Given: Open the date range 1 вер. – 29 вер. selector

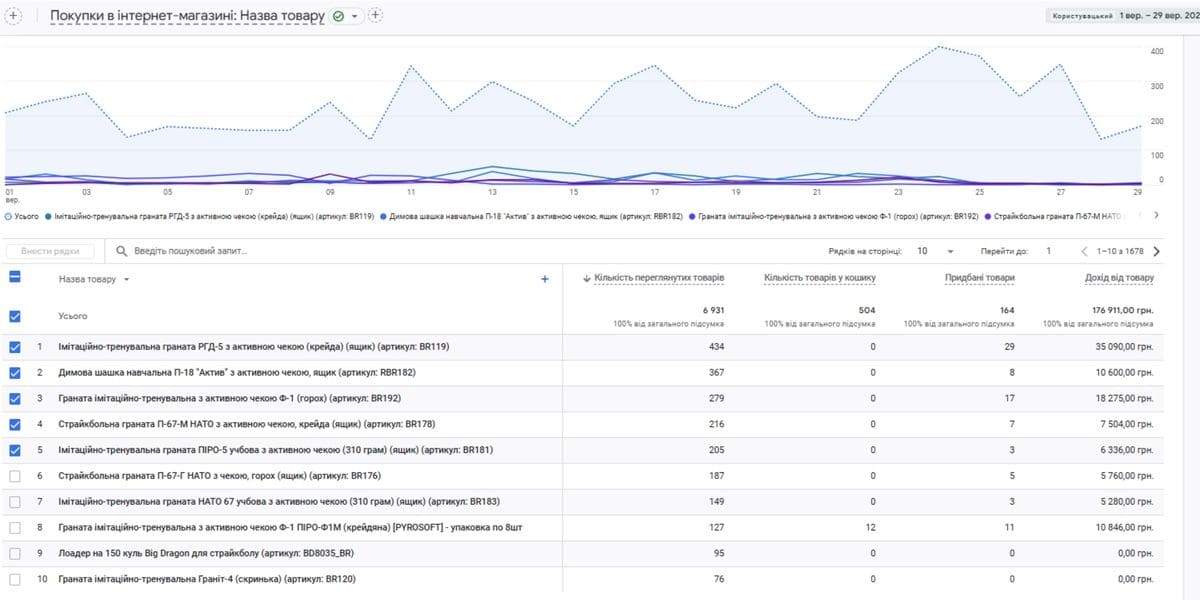Looking at the screenshot, I should point(1158,16).
